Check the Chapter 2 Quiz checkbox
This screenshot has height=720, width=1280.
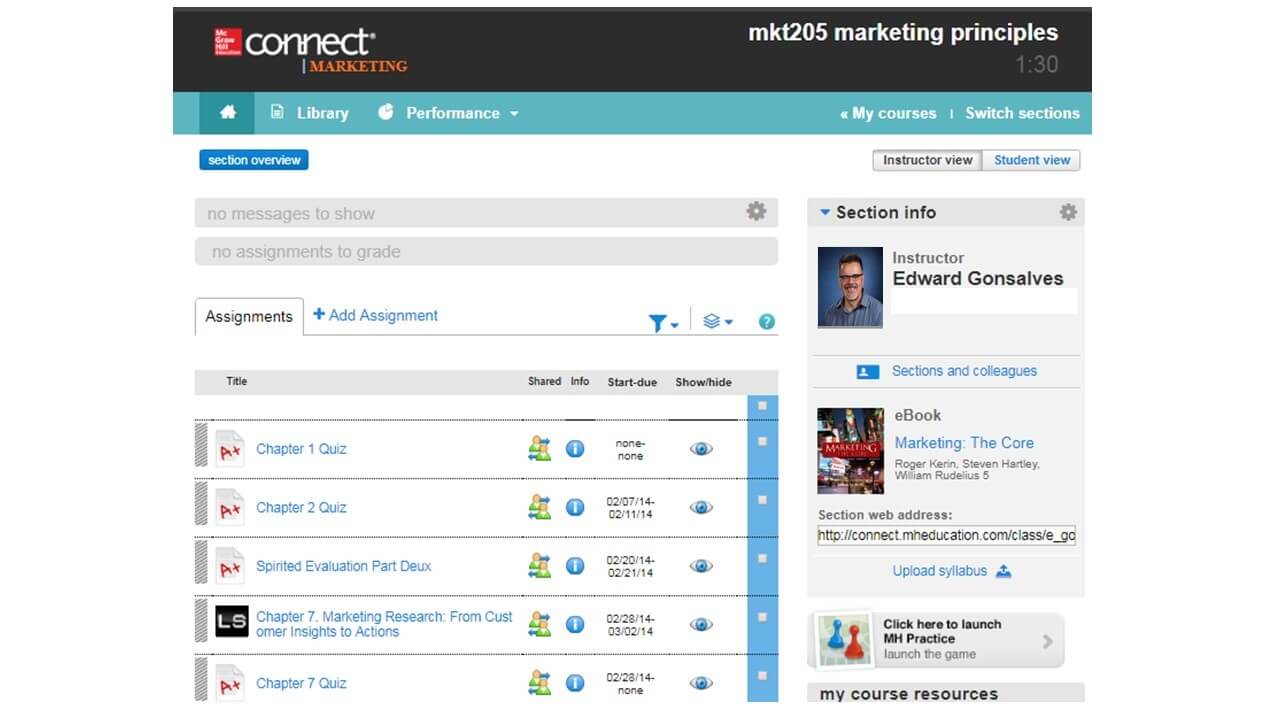[x=762, y=499]
